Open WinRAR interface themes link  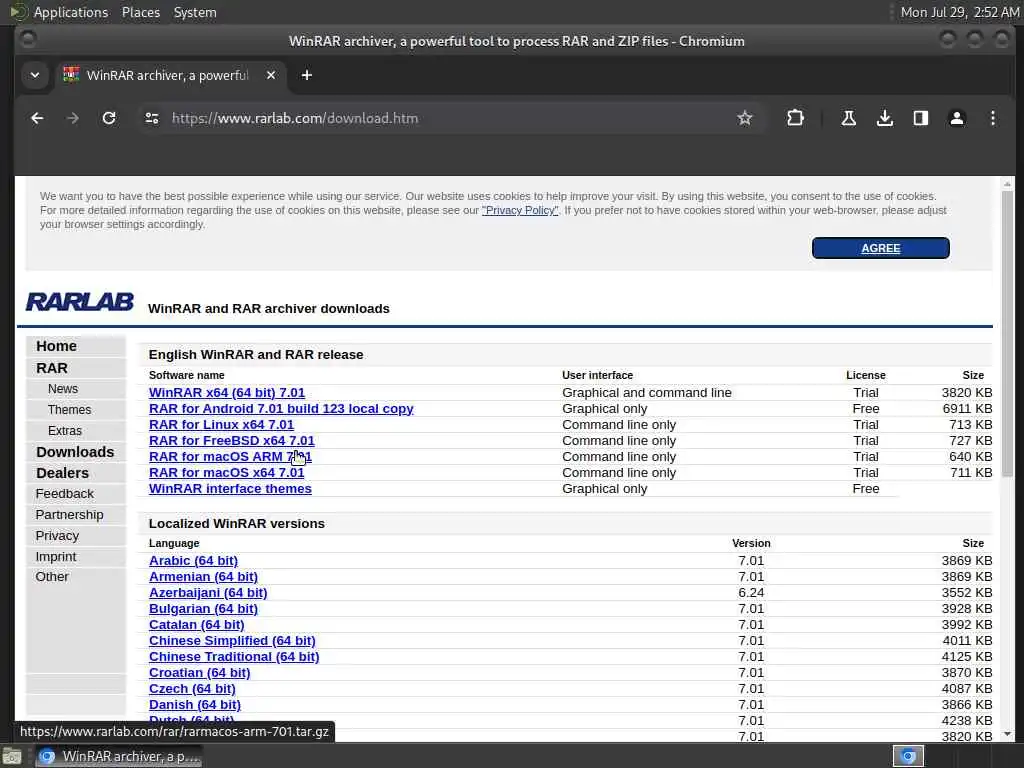(x=230, y=488)
